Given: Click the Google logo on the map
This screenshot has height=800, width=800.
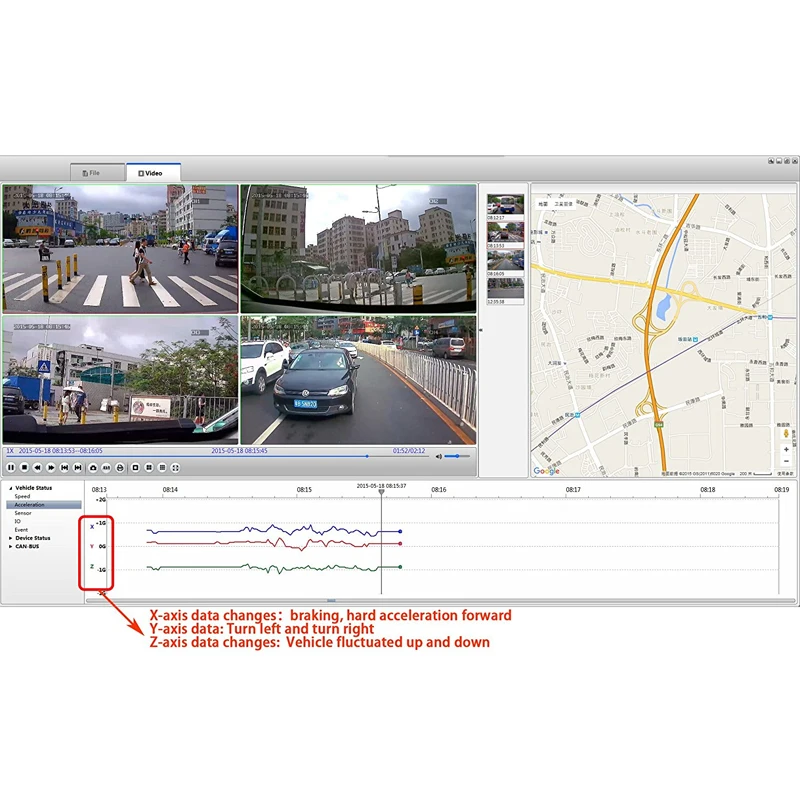Looking at the screenshot, I should tap(546, 470).
